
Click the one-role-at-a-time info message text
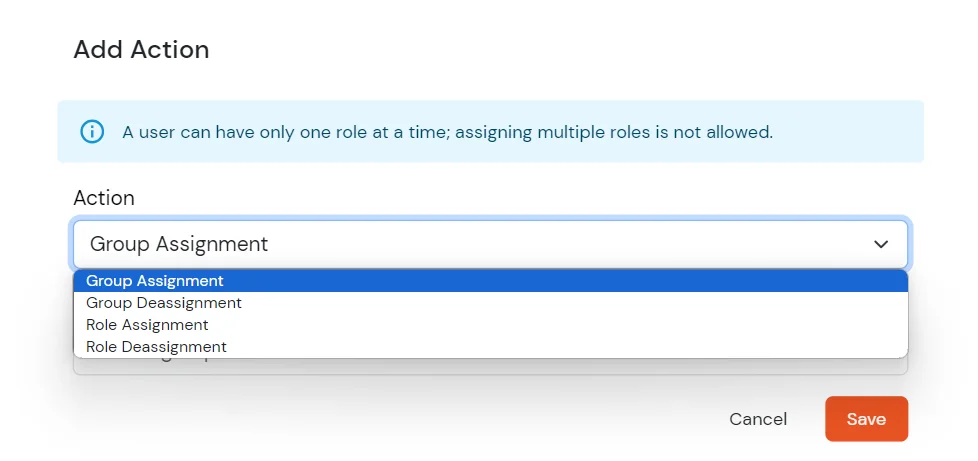(447, 131)
